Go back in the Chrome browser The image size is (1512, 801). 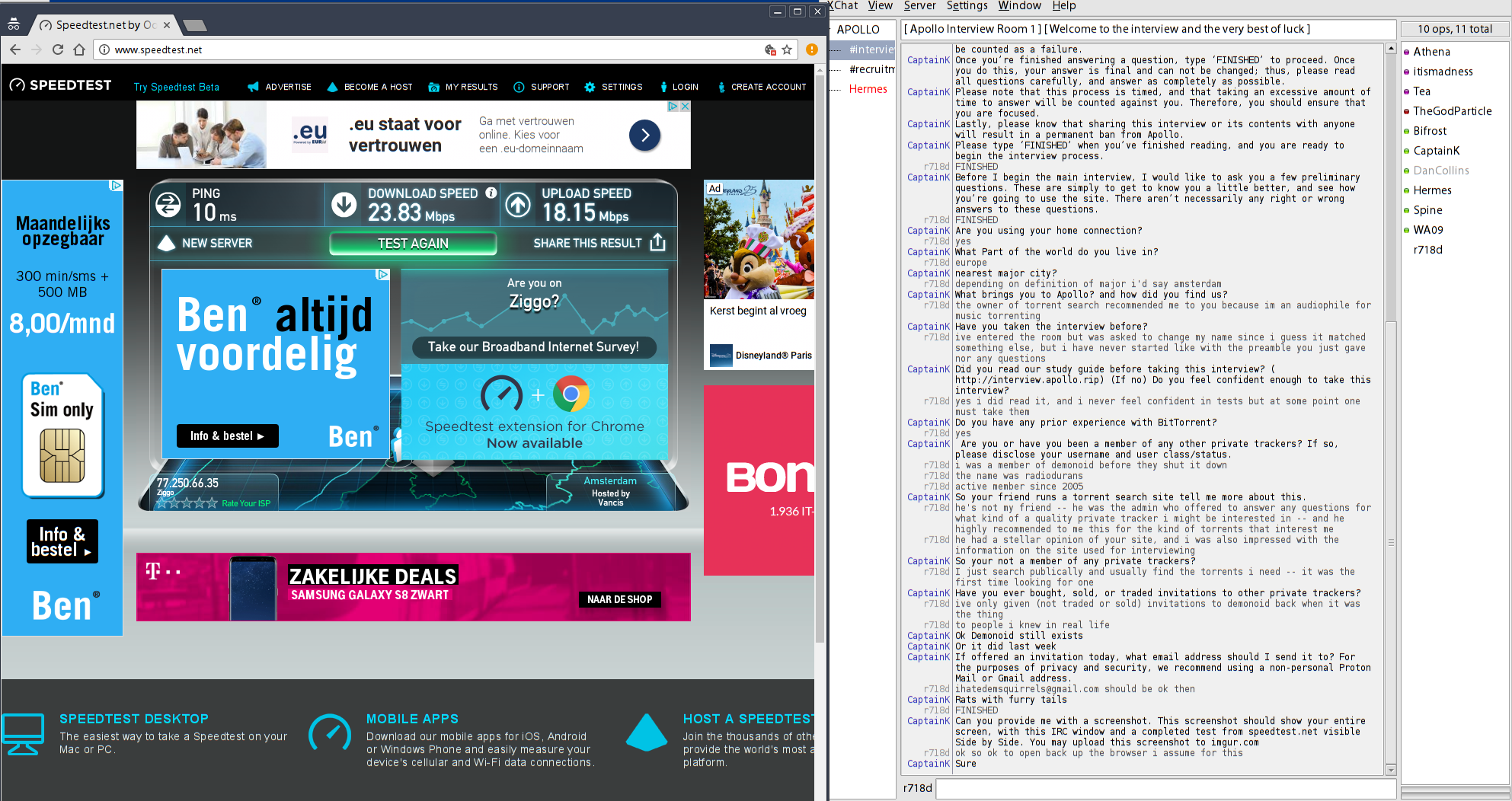pyautogui.click(x=15, y=49)
